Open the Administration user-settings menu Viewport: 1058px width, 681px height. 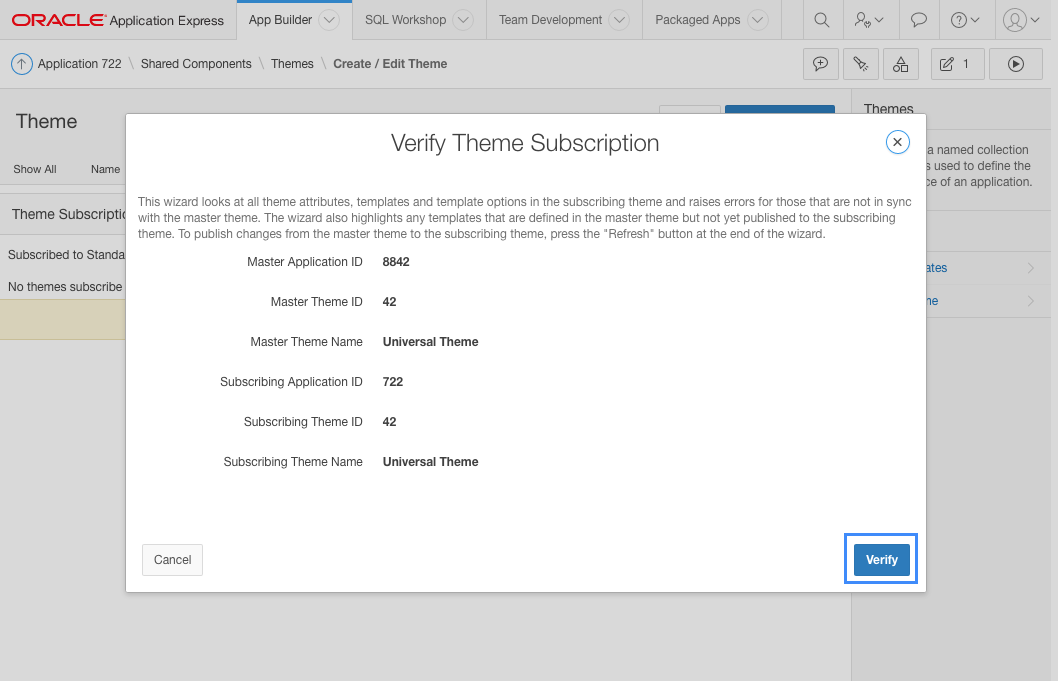pyautogui.click(x=869, y=20)
